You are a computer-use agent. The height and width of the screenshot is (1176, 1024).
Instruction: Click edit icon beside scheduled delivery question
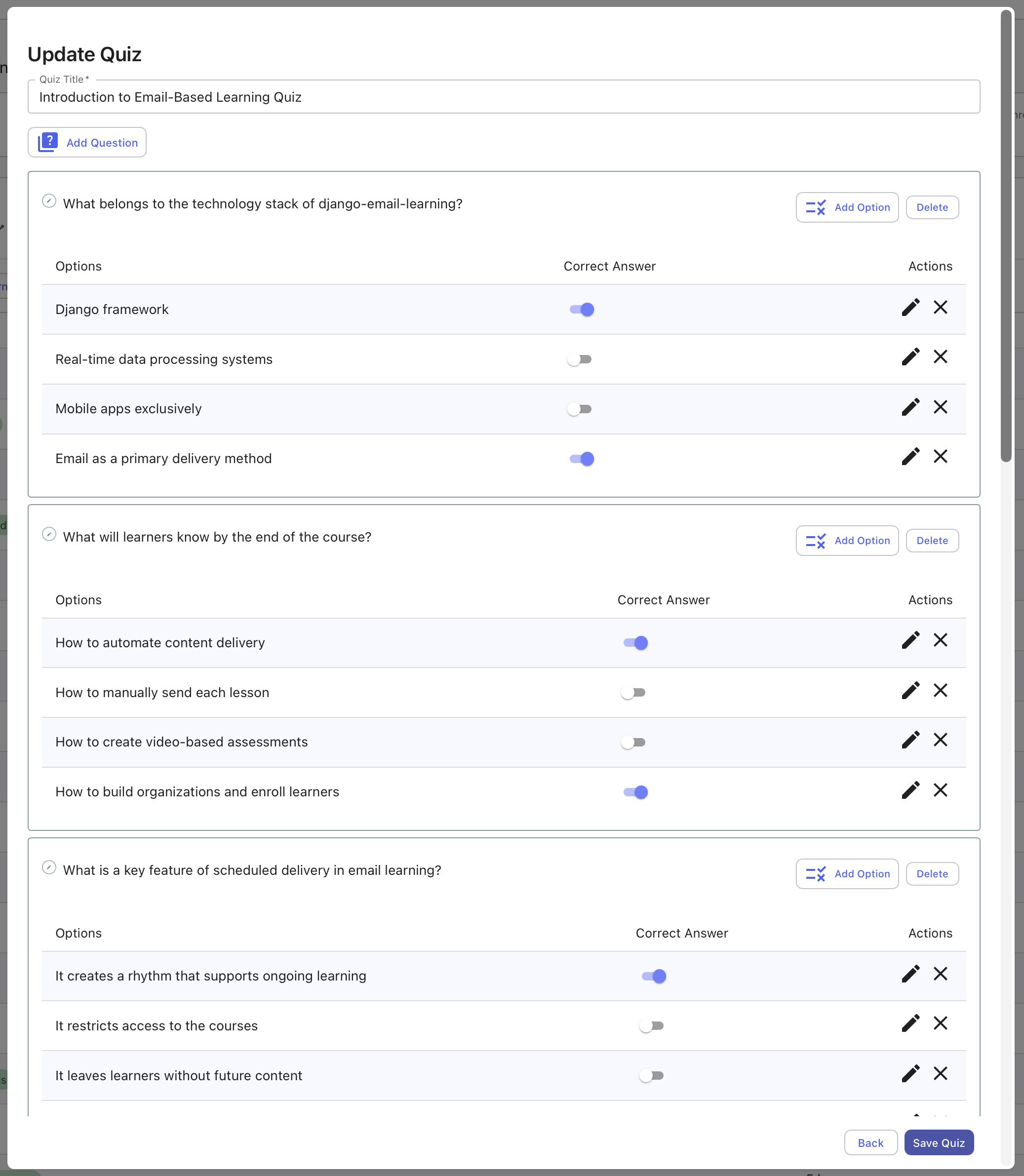click(x=49, y=867)
